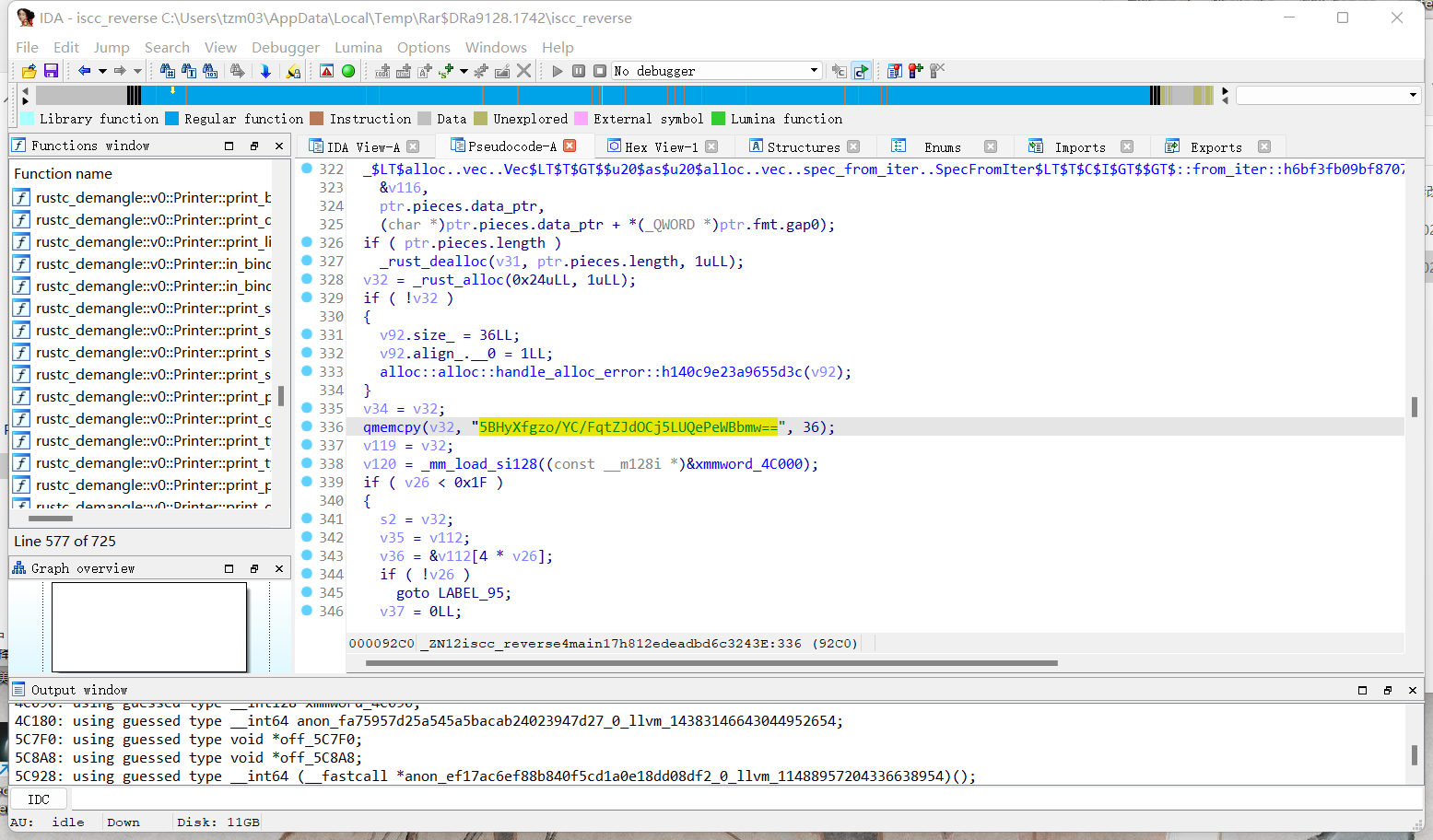Open the forward-navigation history dropdown arrow
The image size is (1433, 840).
tap(137, 71)
